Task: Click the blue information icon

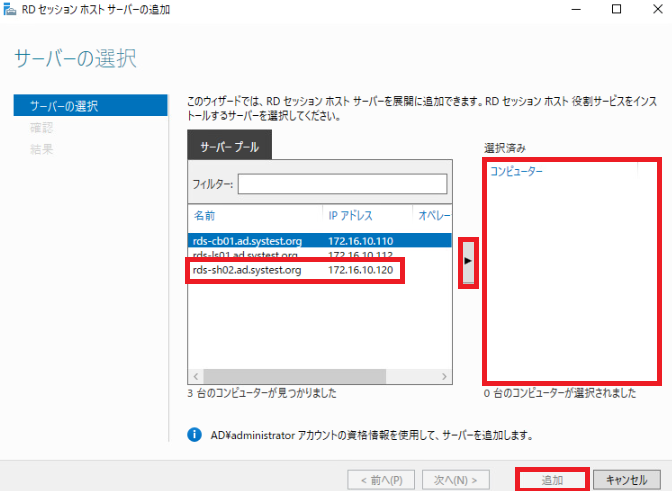Action: point(194,435)
